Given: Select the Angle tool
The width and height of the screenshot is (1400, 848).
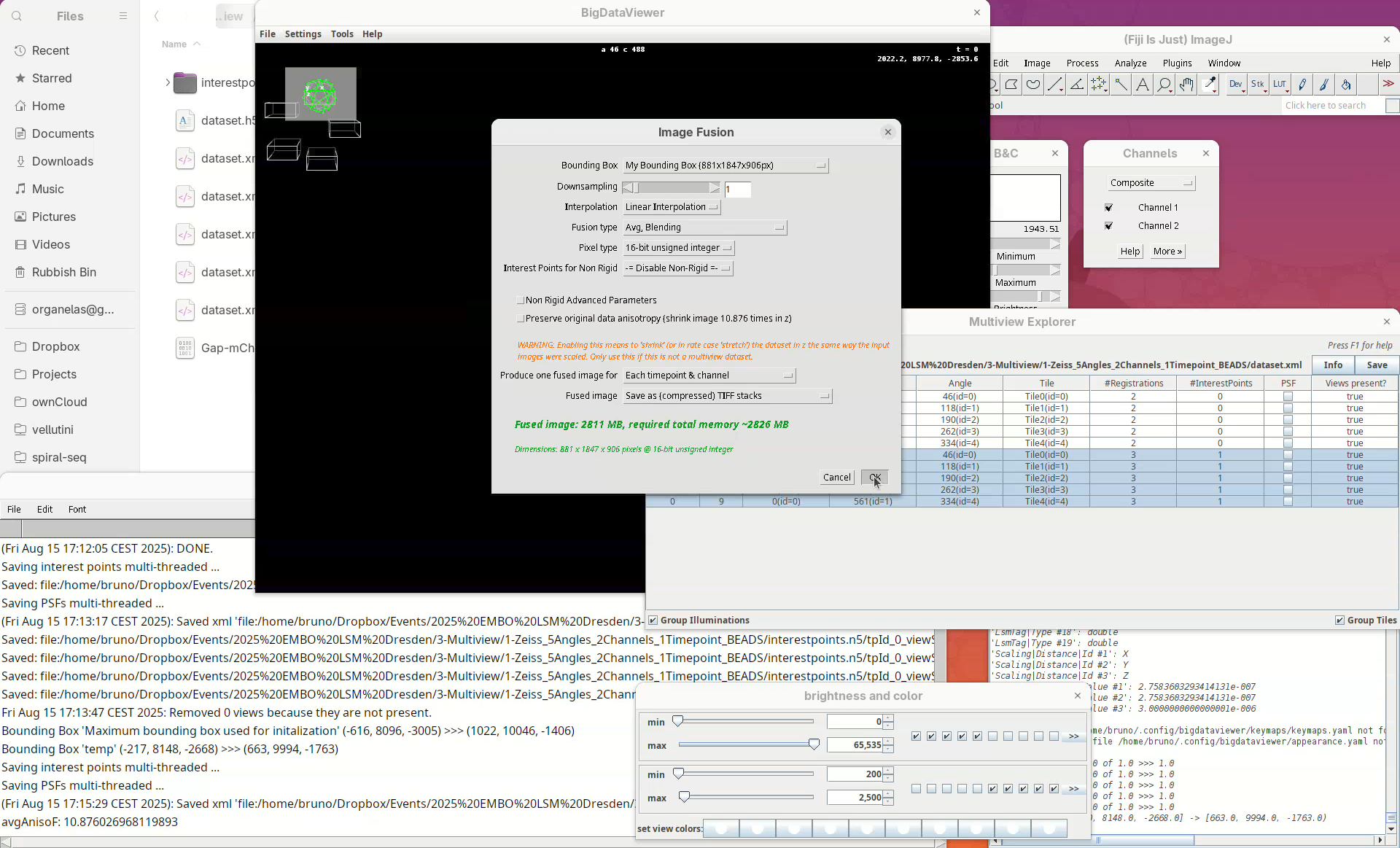Looking at the screenshot, I should (x=1077, y=85).
